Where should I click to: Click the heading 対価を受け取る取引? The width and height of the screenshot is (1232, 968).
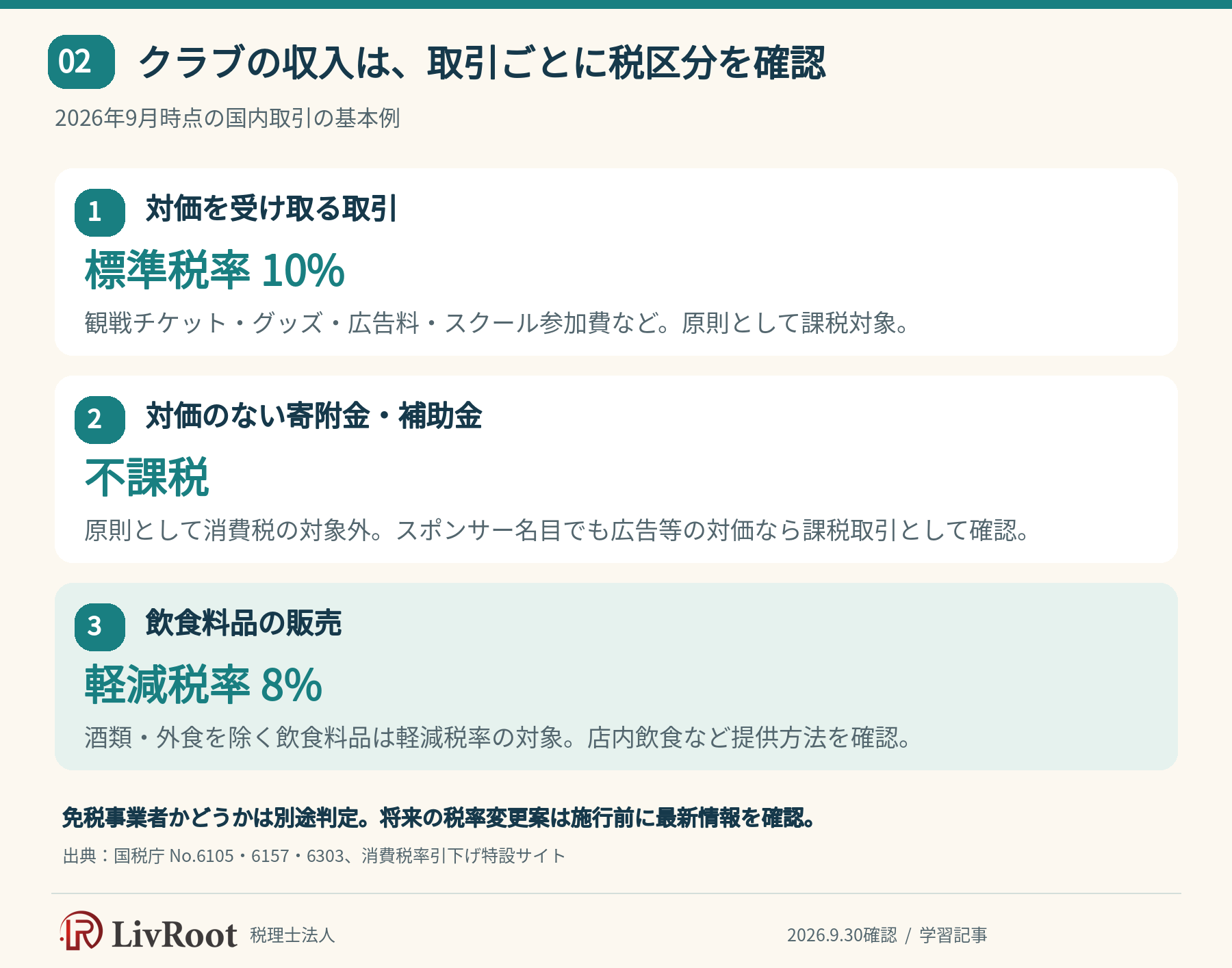click(x=272, y=209)
